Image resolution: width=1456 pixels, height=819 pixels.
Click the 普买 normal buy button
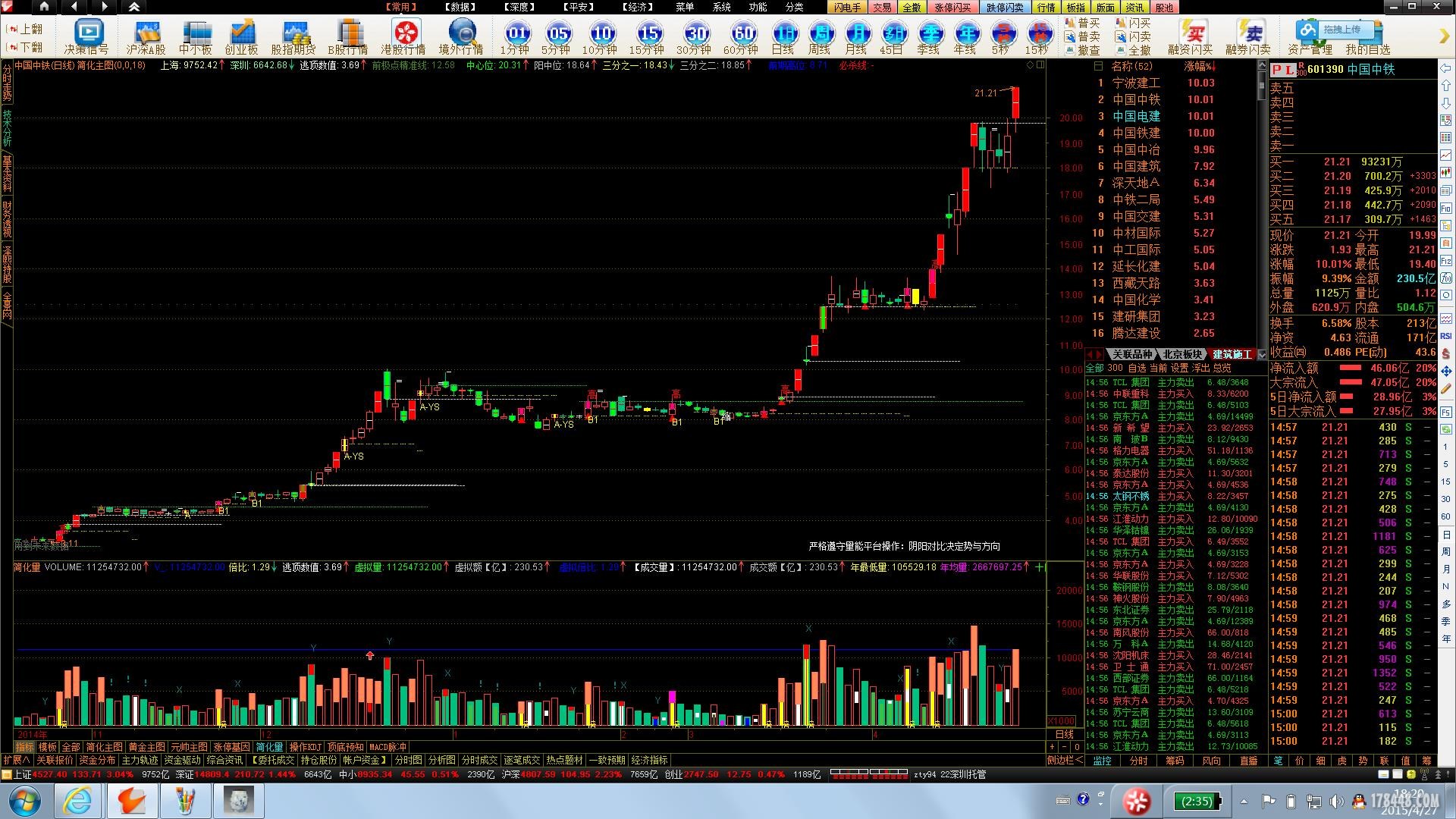[x=1082, y=24]
